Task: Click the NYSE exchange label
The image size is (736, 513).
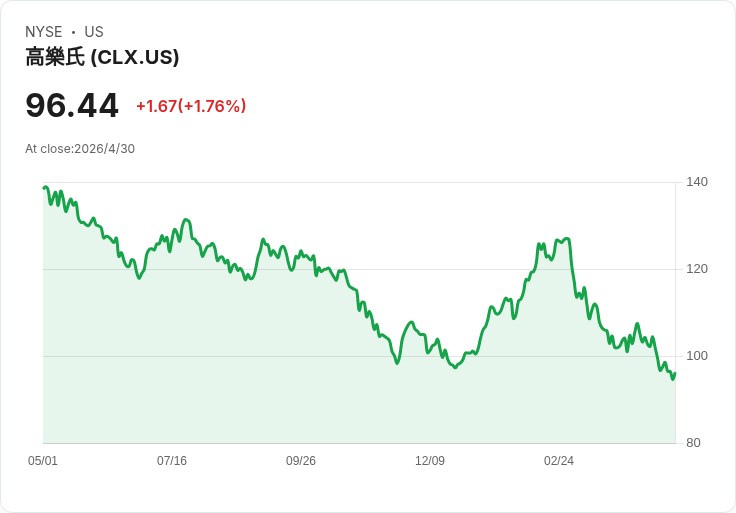Action: (44, 32)
